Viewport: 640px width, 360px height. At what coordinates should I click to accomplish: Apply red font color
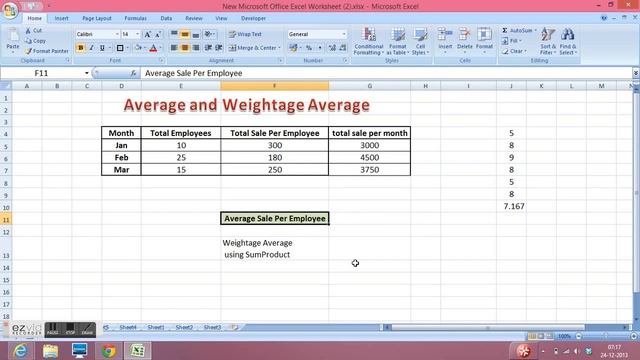(153, 48)
